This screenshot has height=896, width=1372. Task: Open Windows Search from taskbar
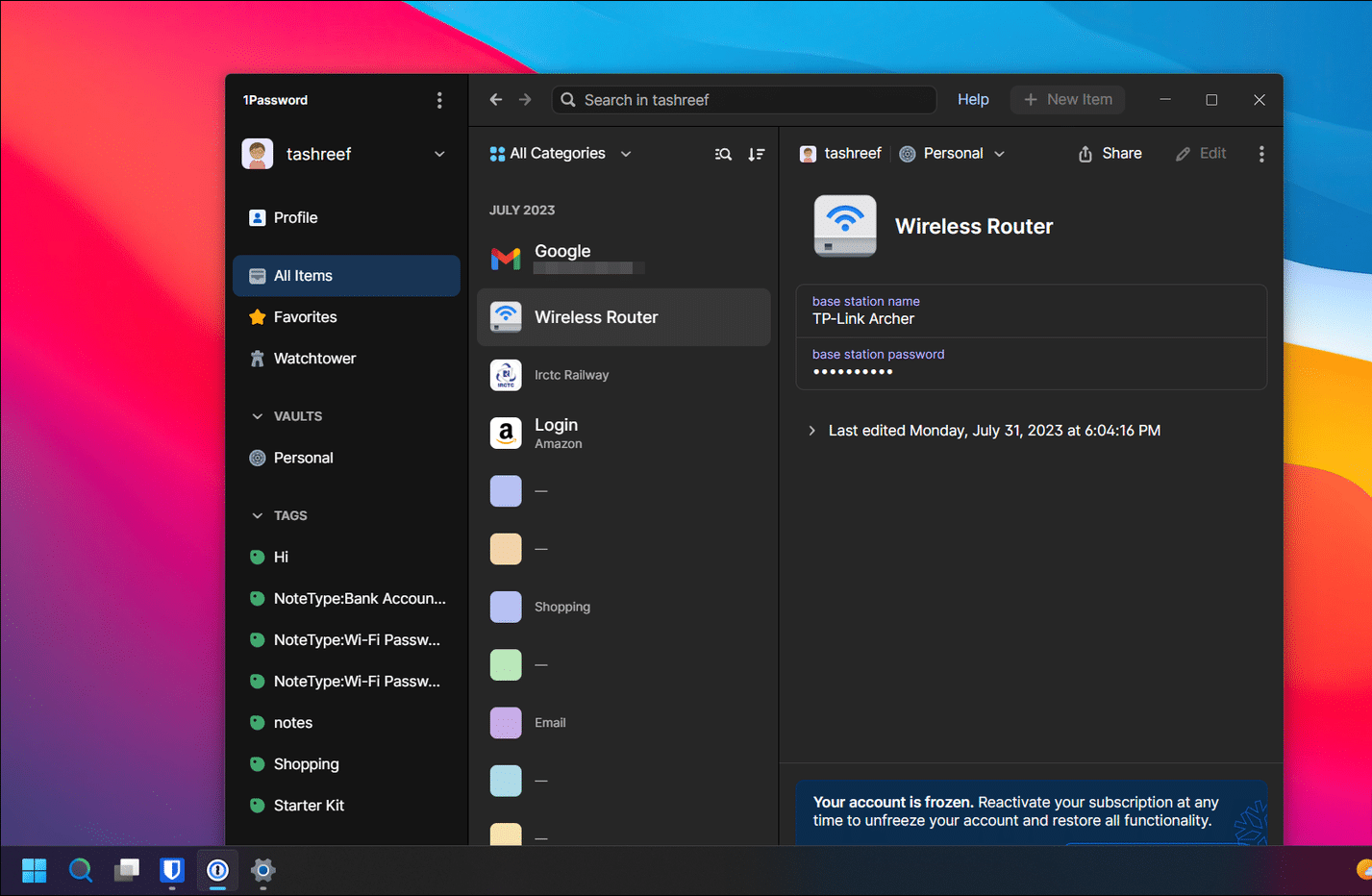(x=81, y=870)
